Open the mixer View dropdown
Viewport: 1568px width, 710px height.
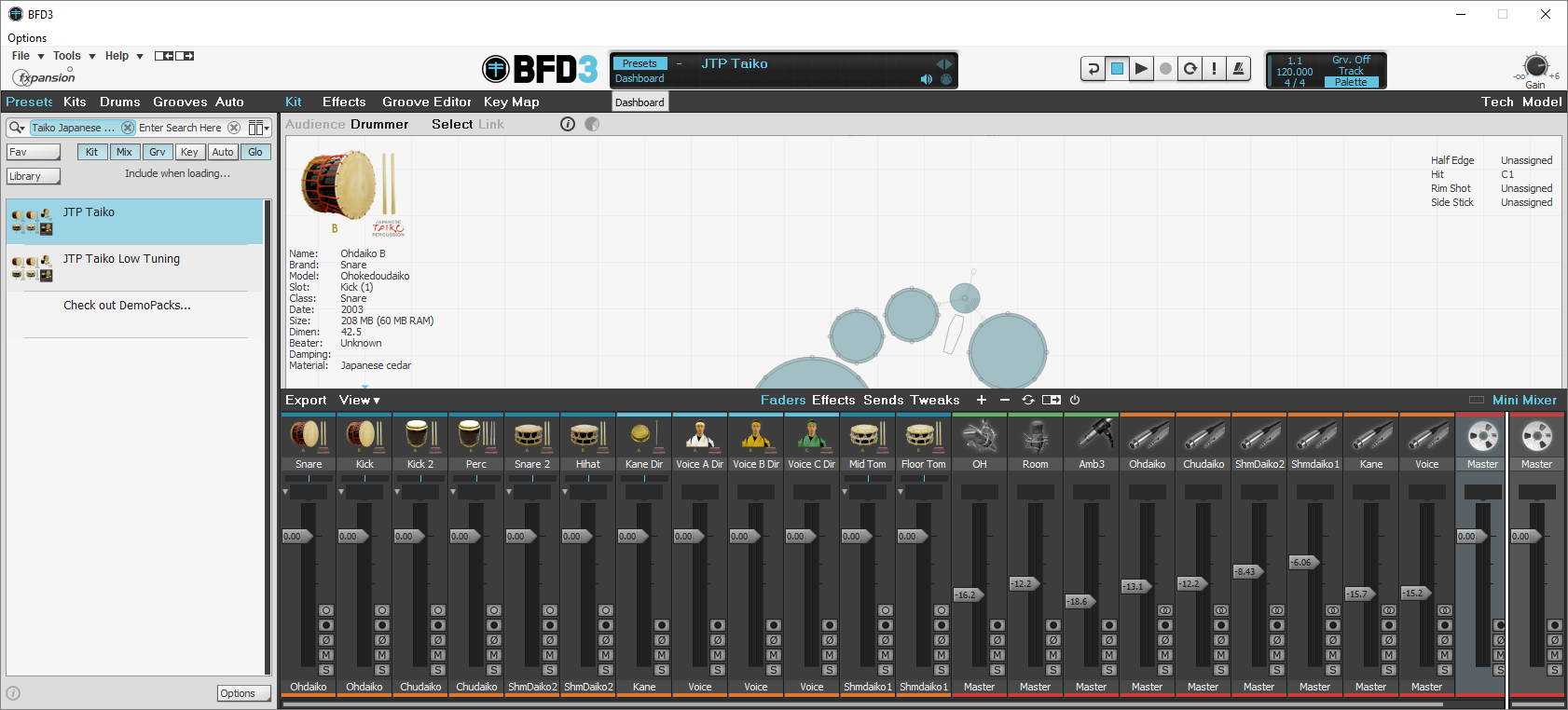(x=360, y=400)
